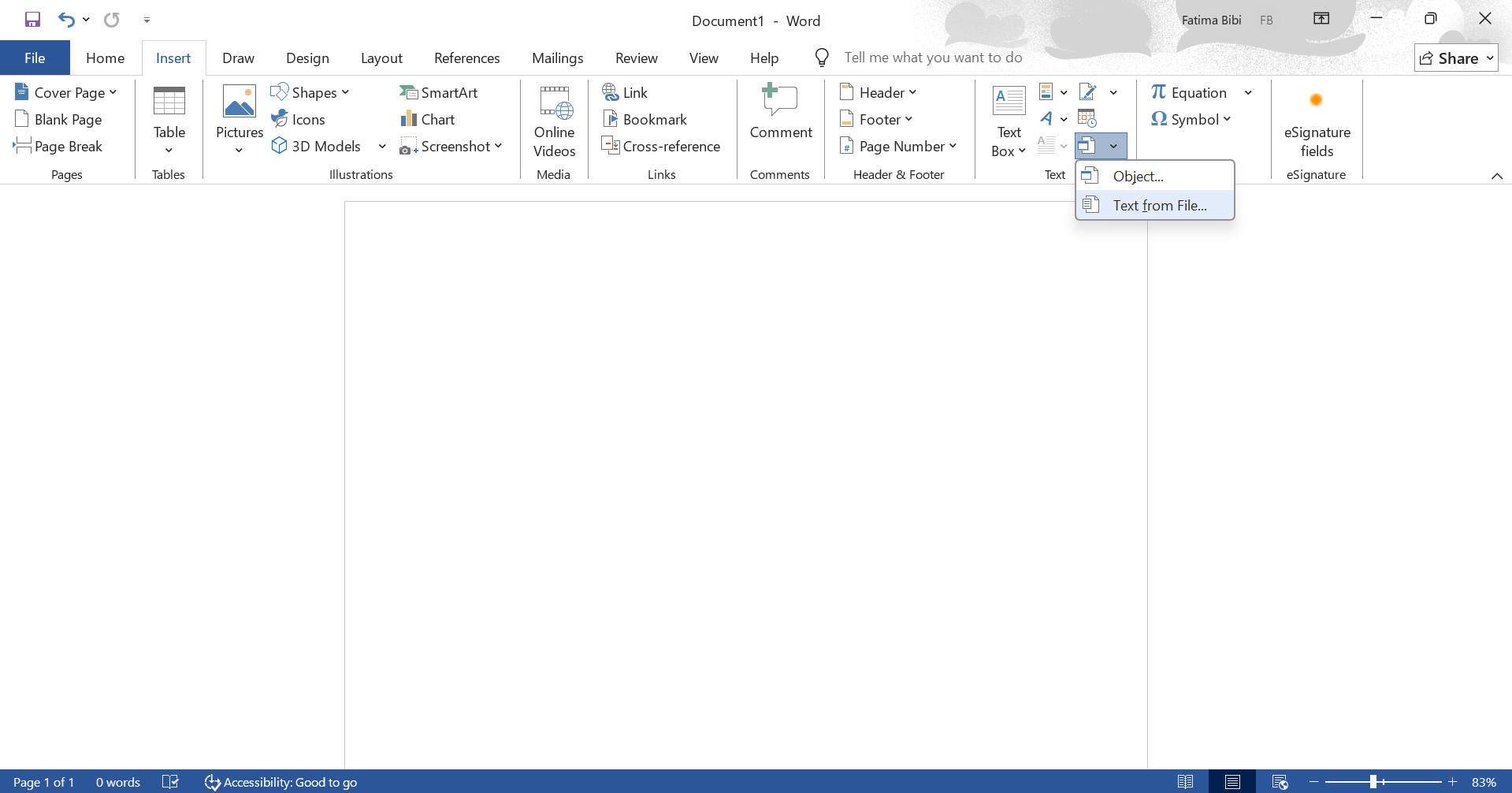Insert Online Videos
This screenshot has width=1512, height=793.
tap(555, 121)
